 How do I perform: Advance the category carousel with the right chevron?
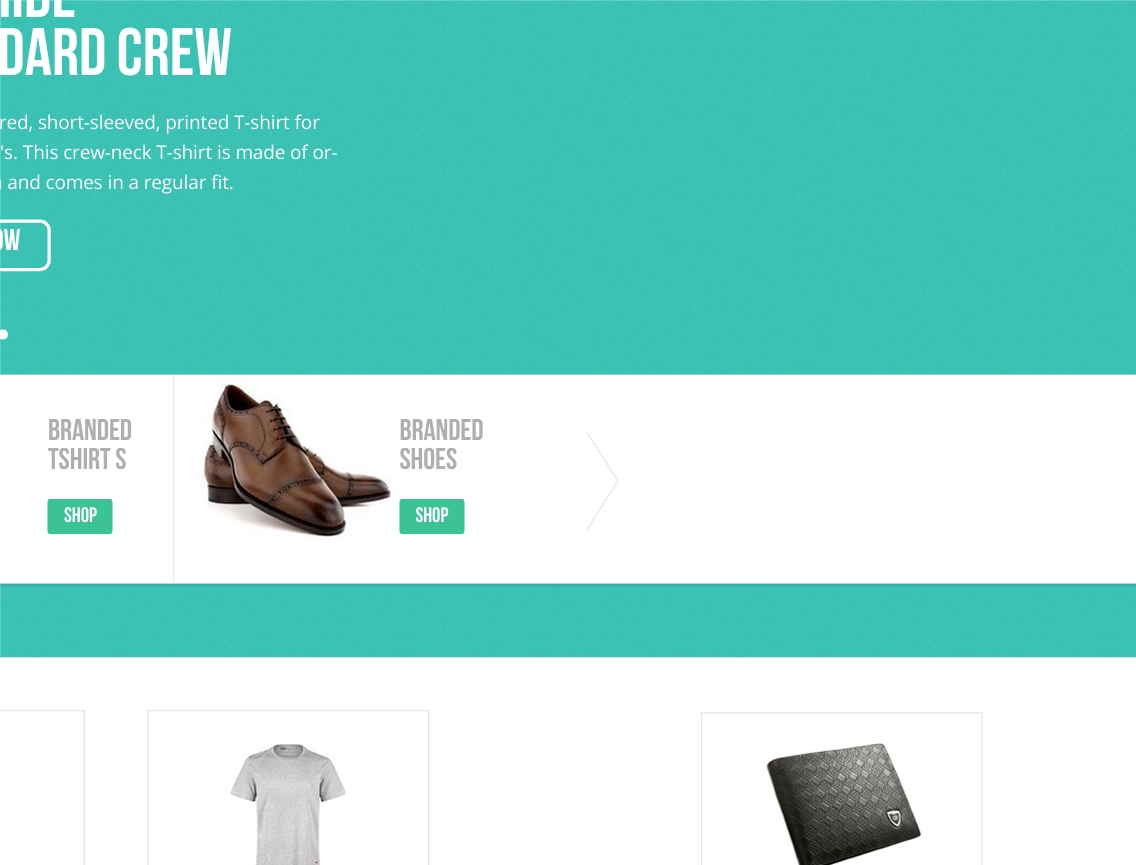(602, 481)
